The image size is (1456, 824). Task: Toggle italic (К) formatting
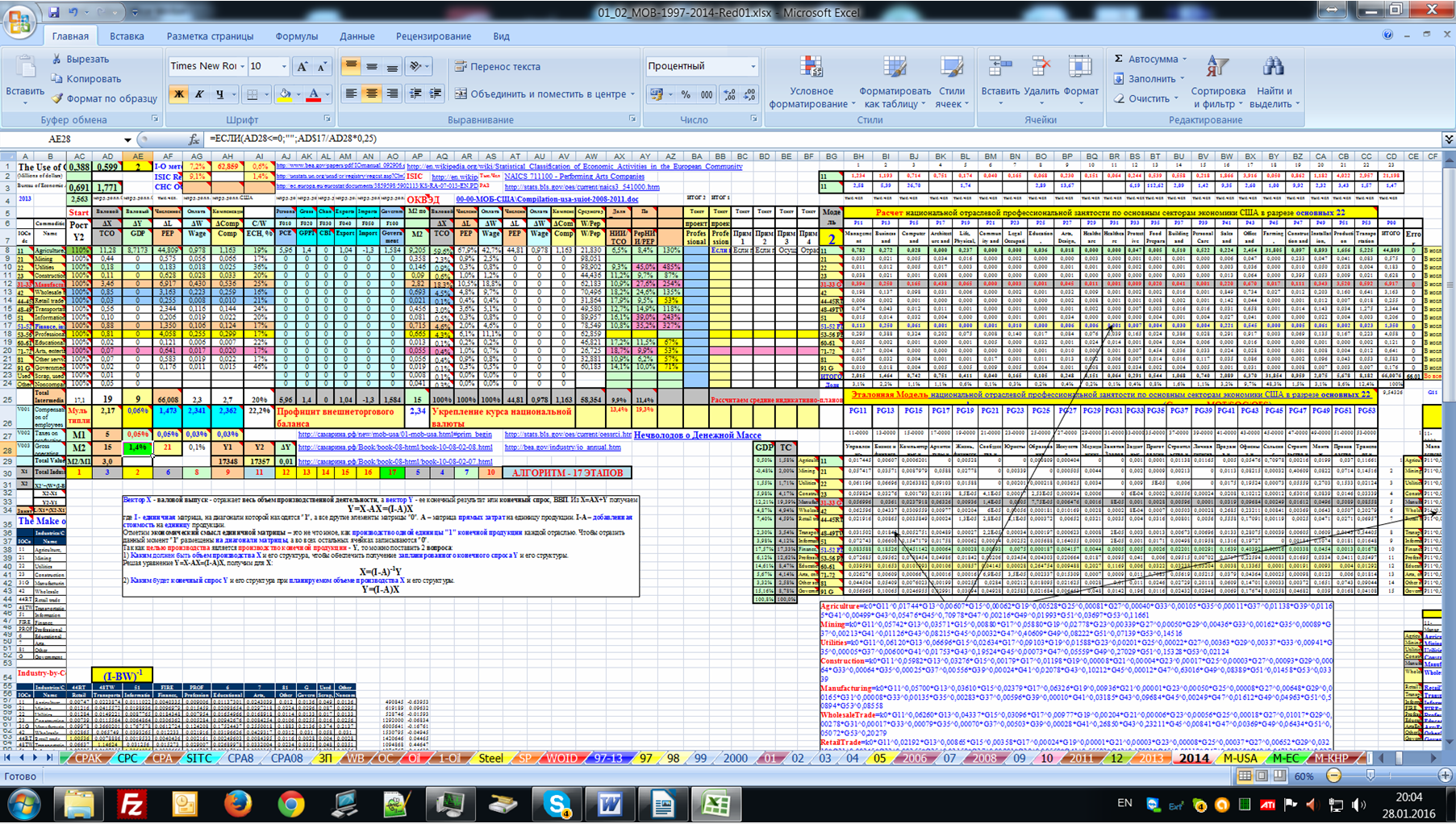[x=199, y=94]
